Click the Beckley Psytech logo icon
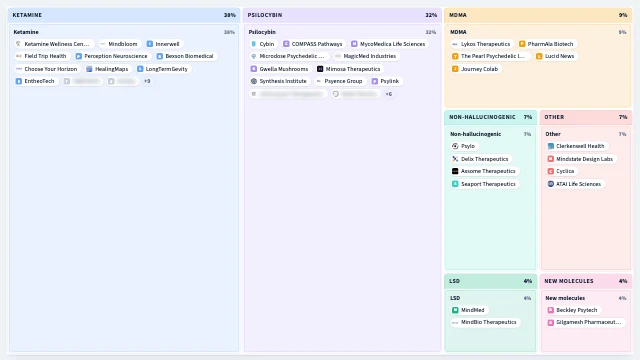 pos(551,310)
